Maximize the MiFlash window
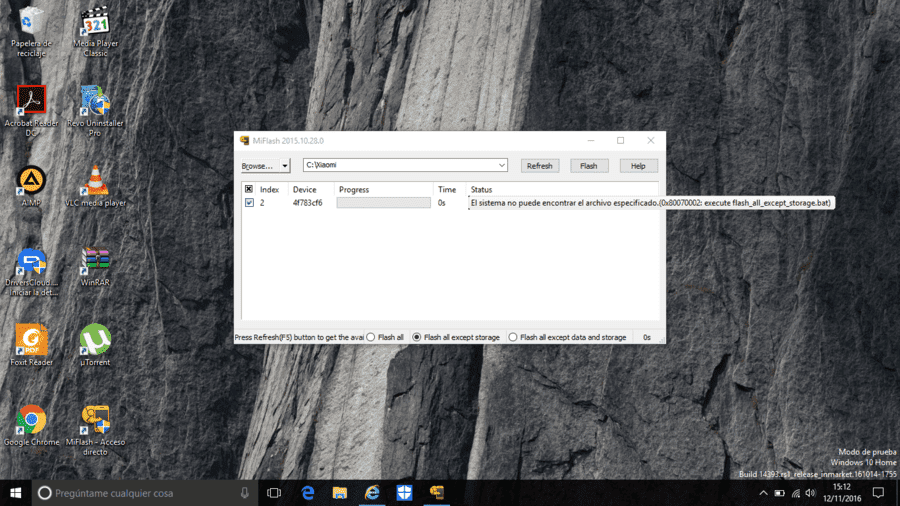The width and height of the screenshot is (900, 506). click(x=620, y=141)
